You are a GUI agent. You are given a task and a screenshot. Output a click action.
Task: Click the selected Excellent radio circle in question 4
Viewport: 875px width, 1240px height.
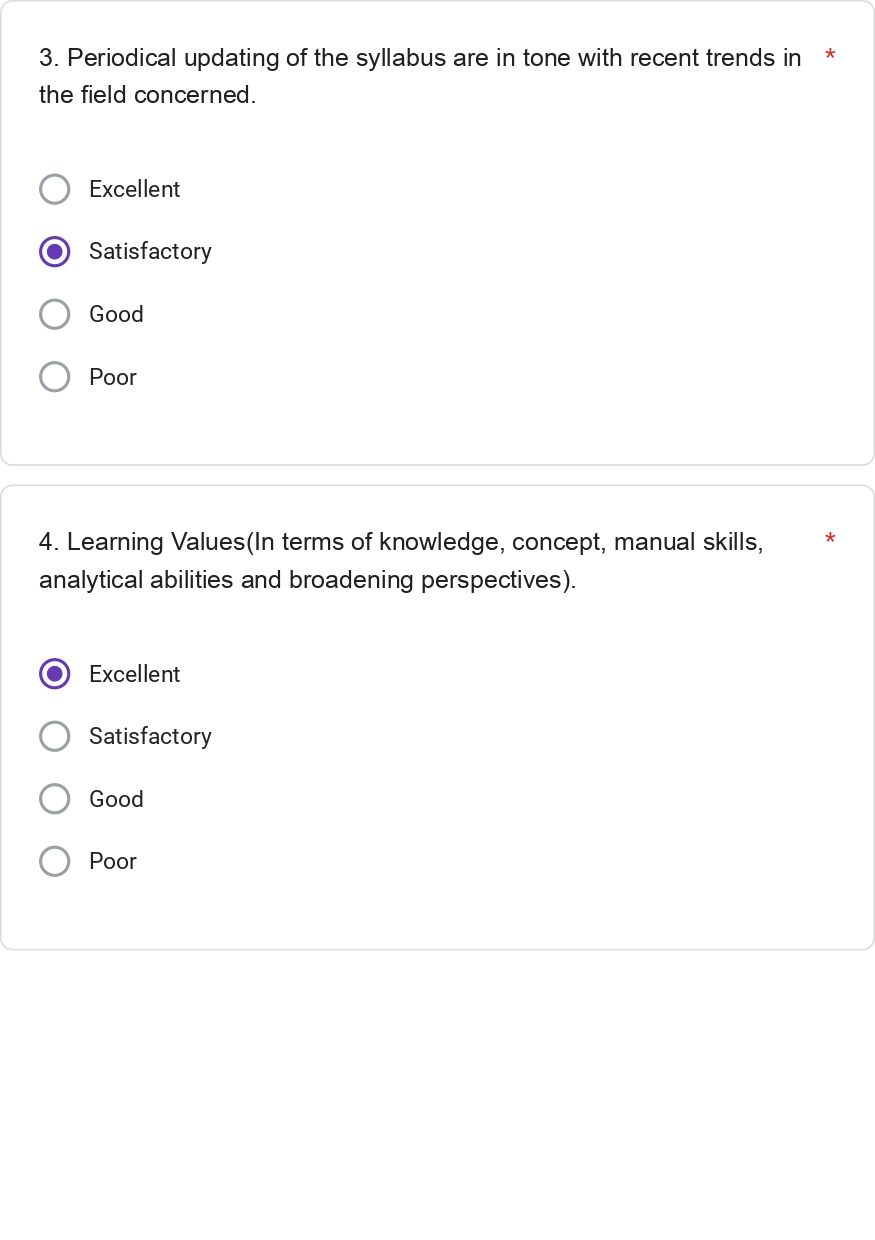tap(55, 674)
